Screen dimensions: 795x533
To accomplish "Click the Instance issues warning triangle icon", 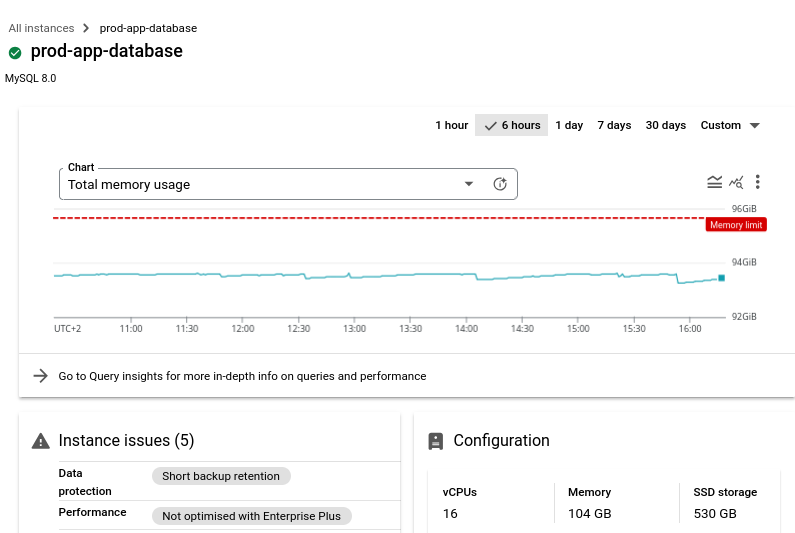I will 40,441.
